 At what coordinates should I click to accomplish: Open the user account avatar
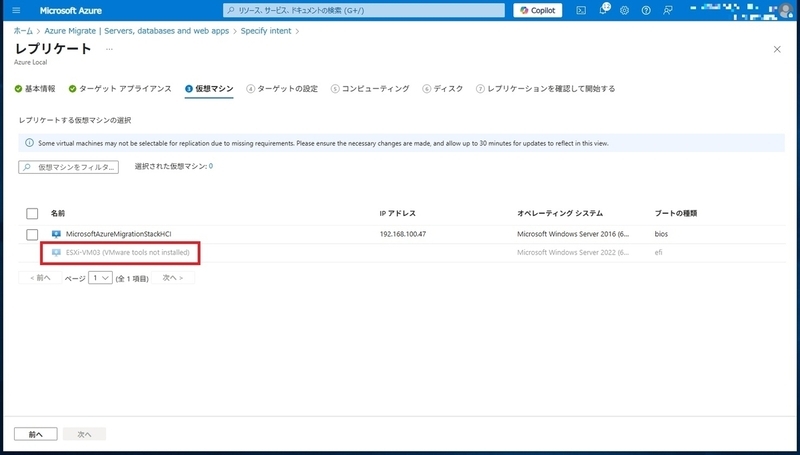pos(786,11)
